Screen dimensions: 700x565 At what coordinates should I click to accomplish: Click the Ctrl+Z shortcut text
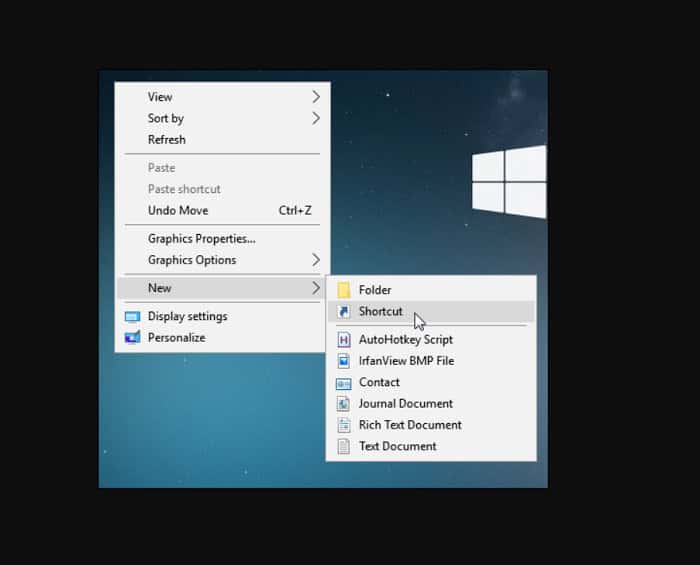(295, 210)
